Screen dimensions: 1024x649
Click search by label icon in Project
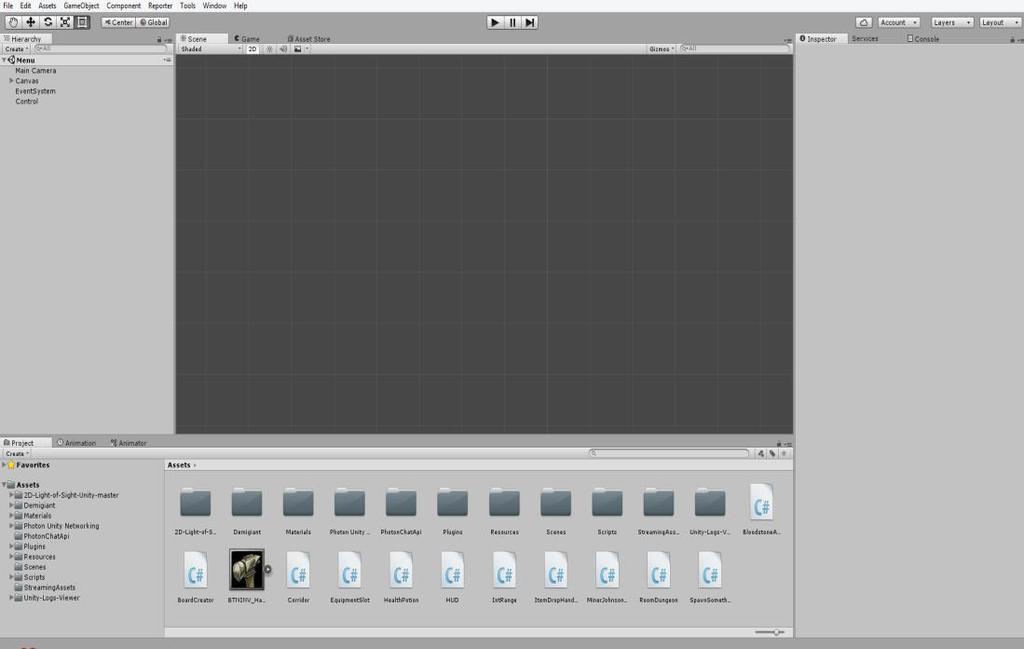tap(773, 453)
